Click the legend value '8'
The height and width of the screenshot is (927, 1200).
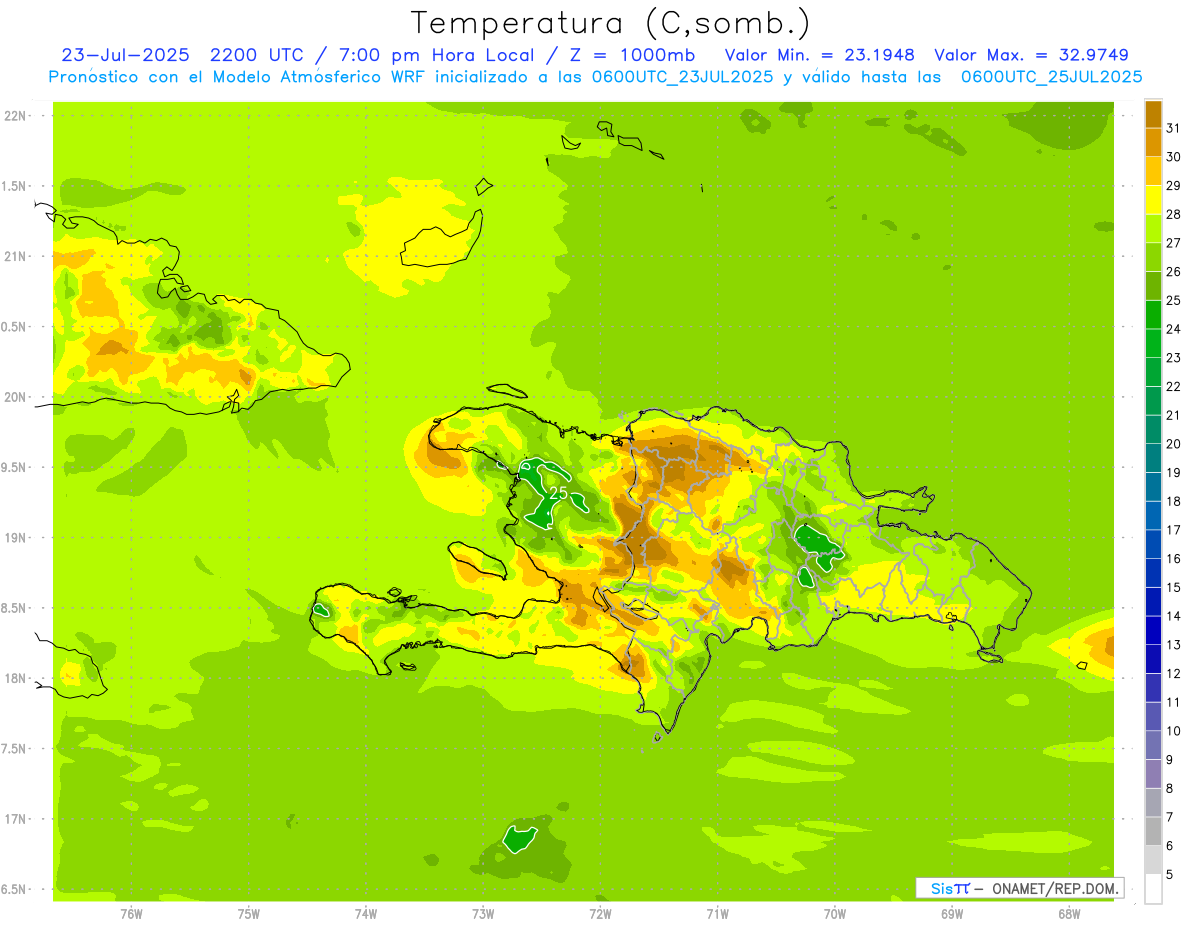[1170, 788]
